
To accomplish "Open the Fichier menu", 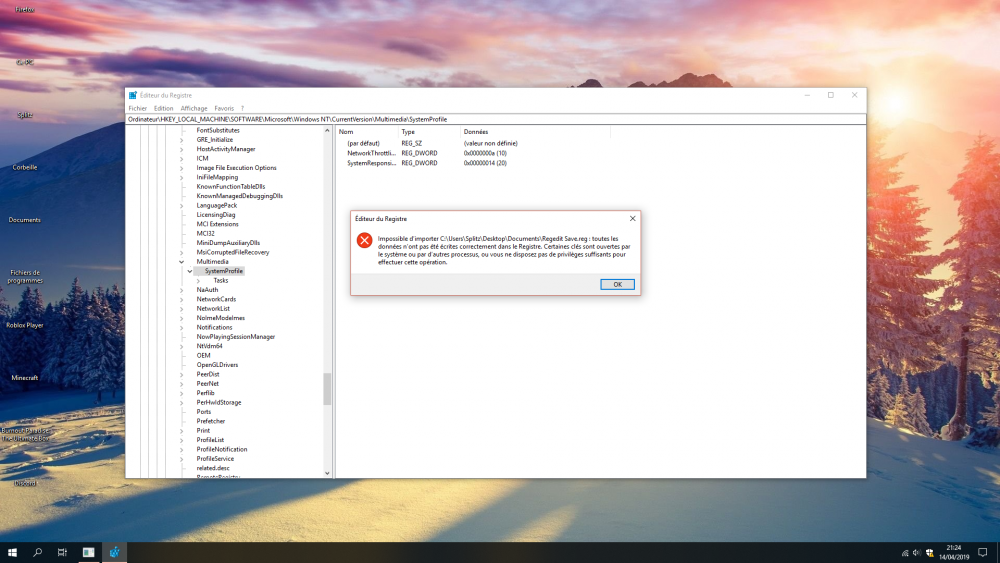I will click(137, 108).
